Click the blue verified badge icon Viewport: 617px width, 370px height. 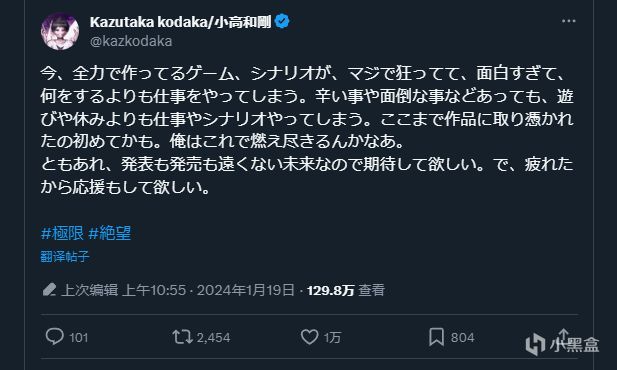point(282,21)
